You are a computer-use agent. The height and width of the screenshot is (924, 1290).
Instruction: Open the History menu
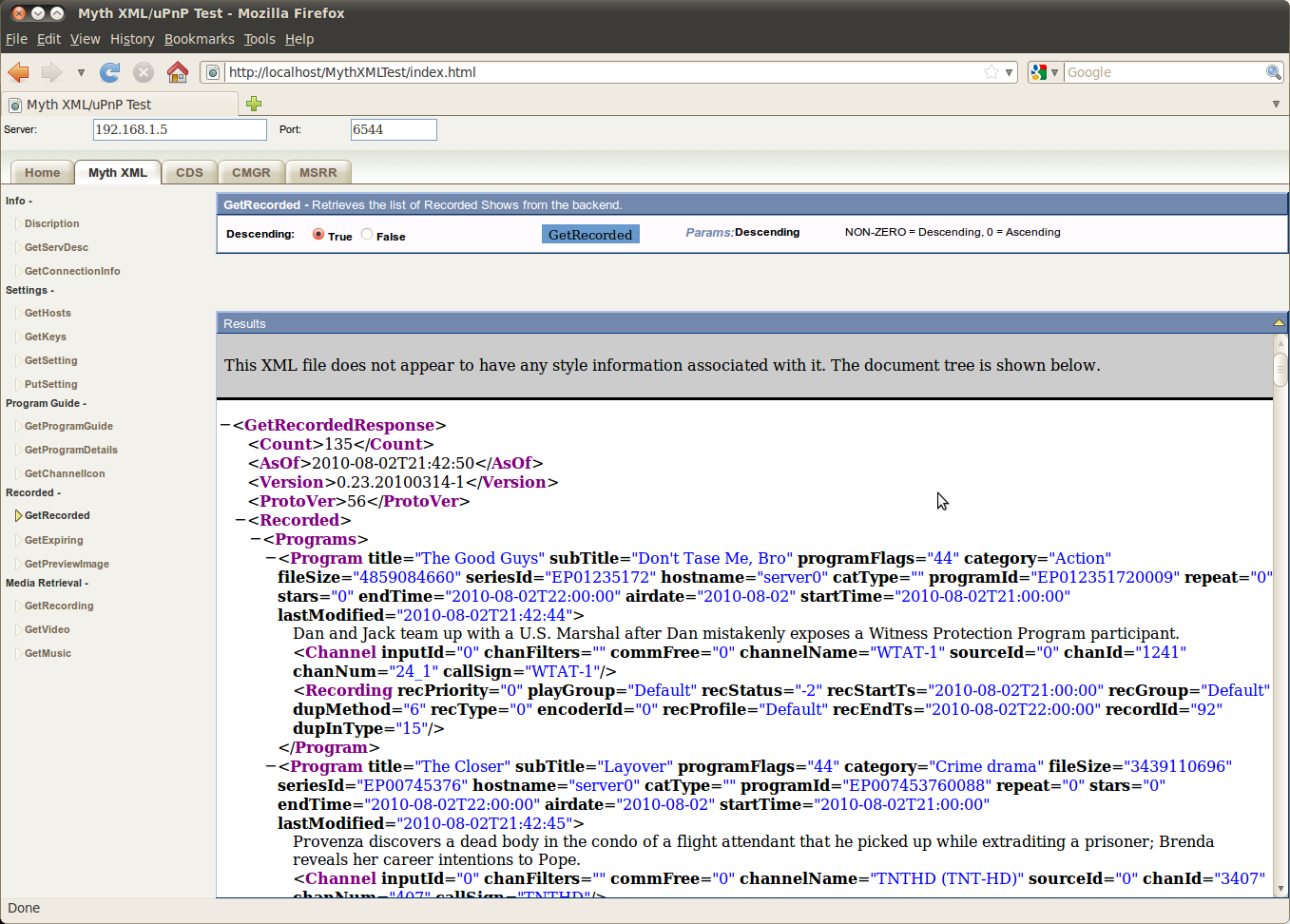click(132, 39)
